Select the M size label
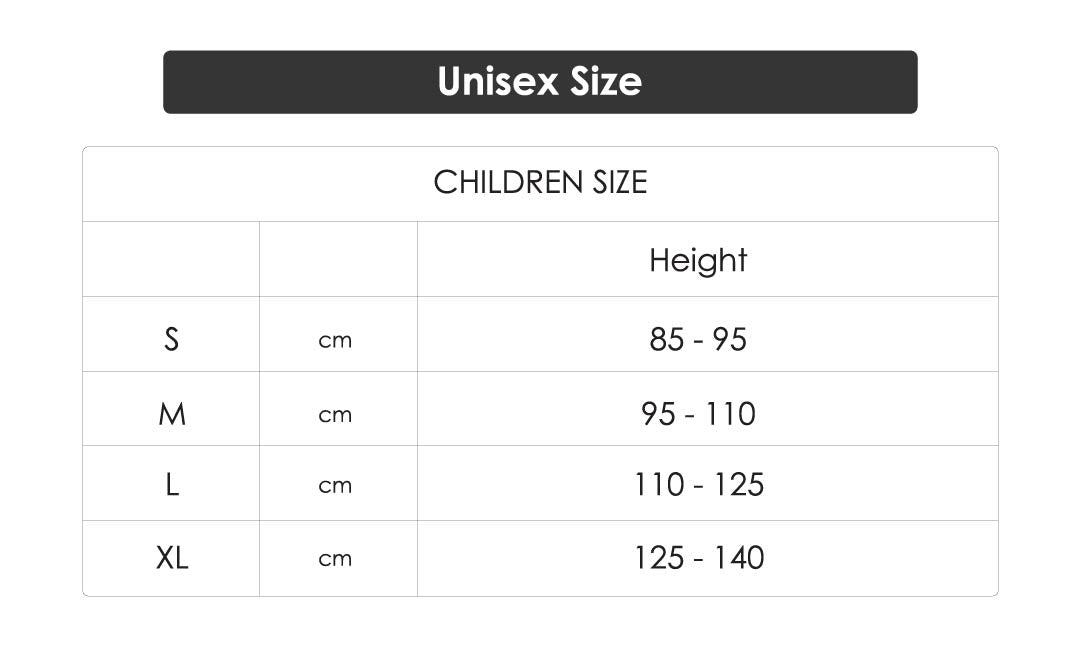This screenshot has height=670, width=1081. click(172, 413)
